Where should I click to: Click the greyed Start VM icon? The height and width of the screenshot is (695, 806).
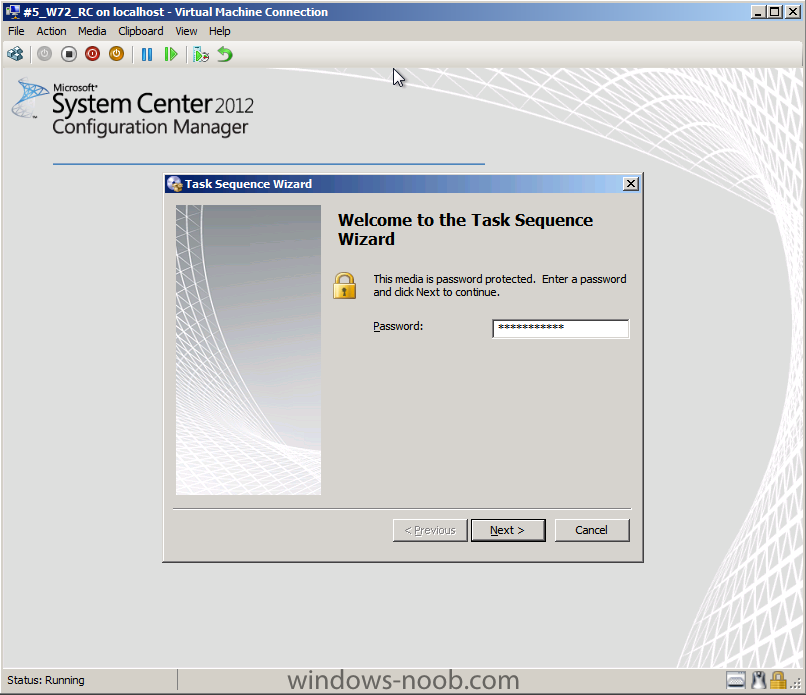tap(44, 54)
